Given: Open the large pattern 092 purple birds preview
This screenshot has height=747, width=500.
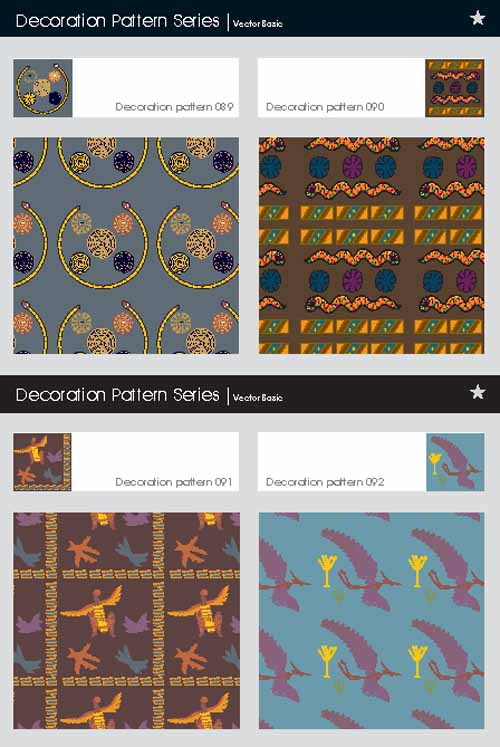Looking at the screenshot, I should (x=371, y=621).
